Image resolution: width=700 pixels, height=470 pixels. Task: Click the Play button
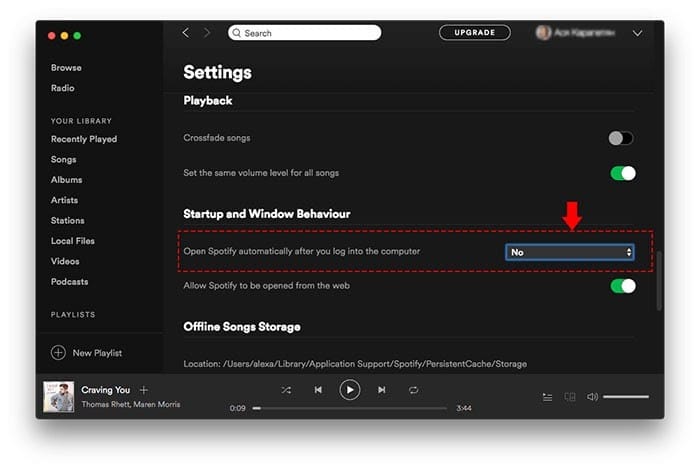click(x=350, y=390)
